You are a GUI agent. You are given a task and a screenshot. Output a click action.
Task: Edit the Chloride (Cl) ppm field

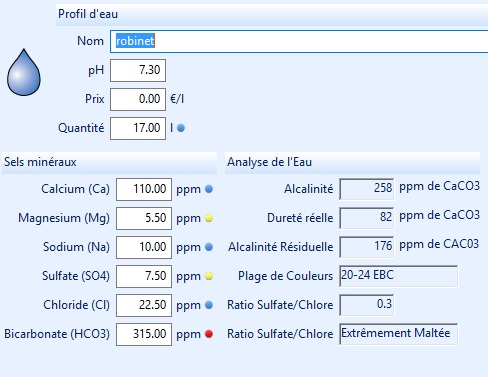(x=144, y=305)
